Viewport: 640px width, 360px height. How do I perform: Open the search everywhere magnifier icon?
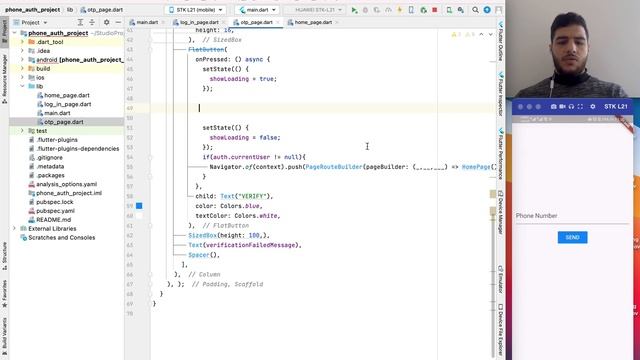[x=475, y=10]
